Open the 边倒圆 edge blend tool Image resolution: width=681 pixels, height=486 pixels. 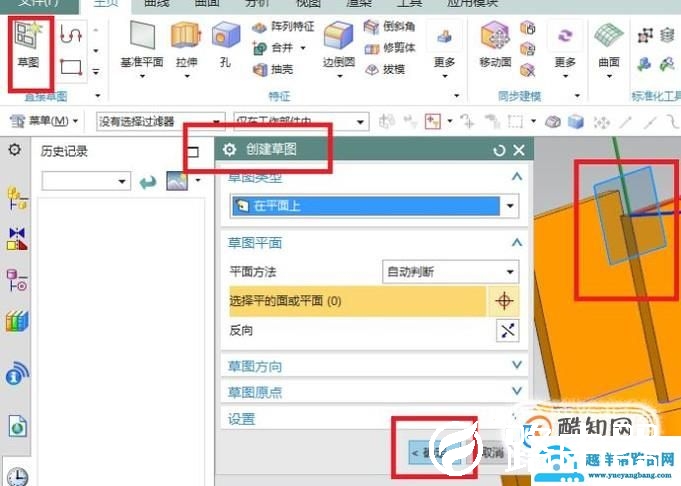point(339,35)
